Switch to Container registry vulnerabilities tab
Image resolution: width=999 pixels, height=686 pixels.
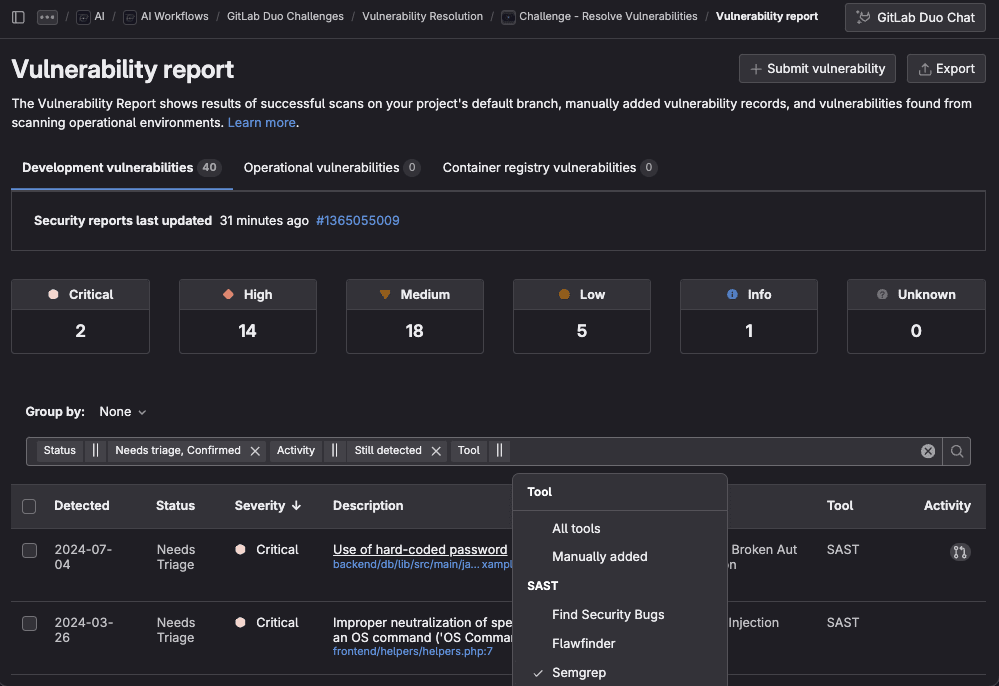tap(550, 168)
